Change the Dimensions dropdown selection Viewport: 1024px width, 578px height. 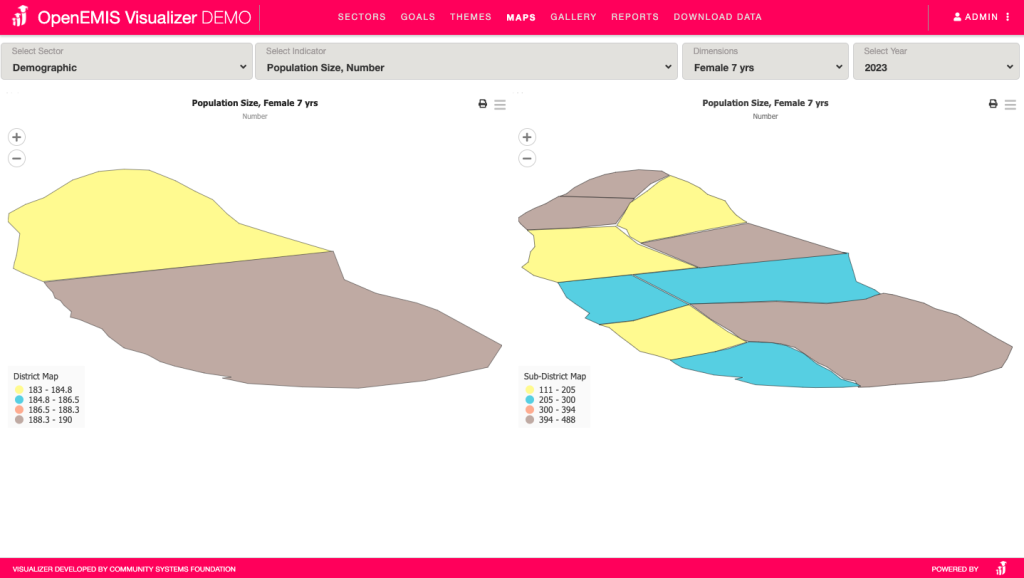765,61
